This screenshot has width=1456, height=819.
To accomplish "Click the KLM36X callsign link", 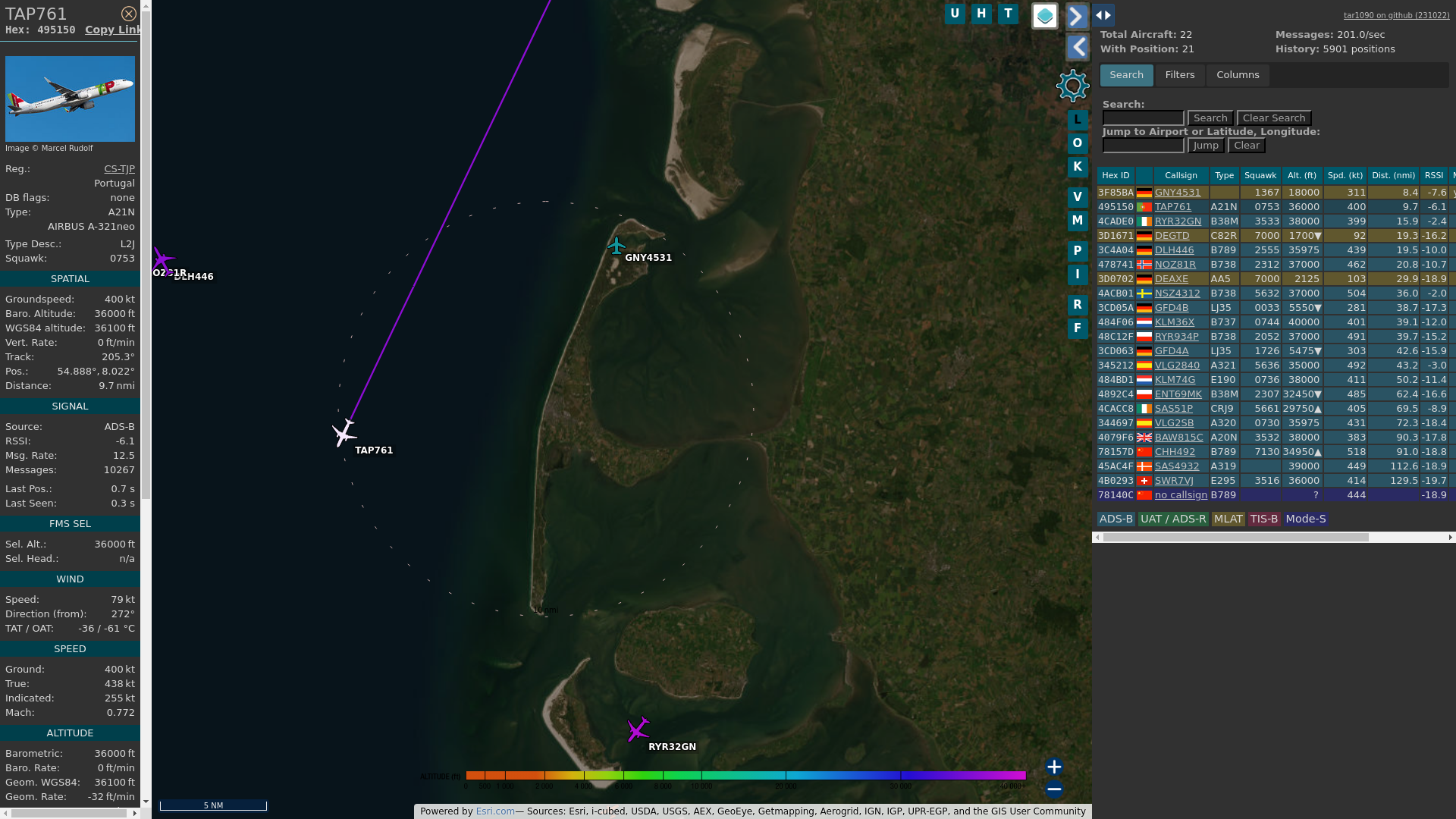I will pos(1174,322).
